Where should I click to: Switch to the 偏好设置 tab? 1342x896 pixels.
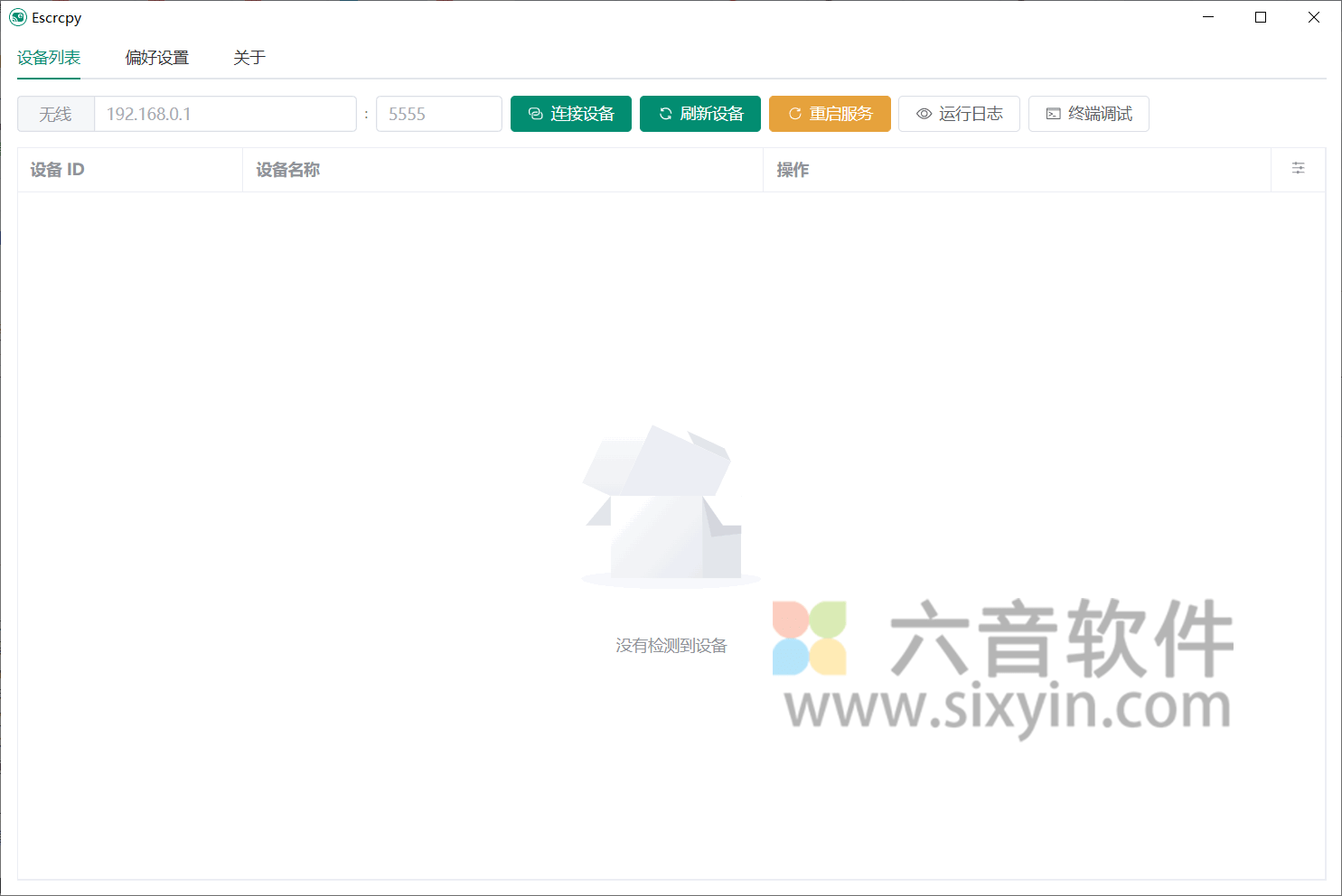click(157, 58)
